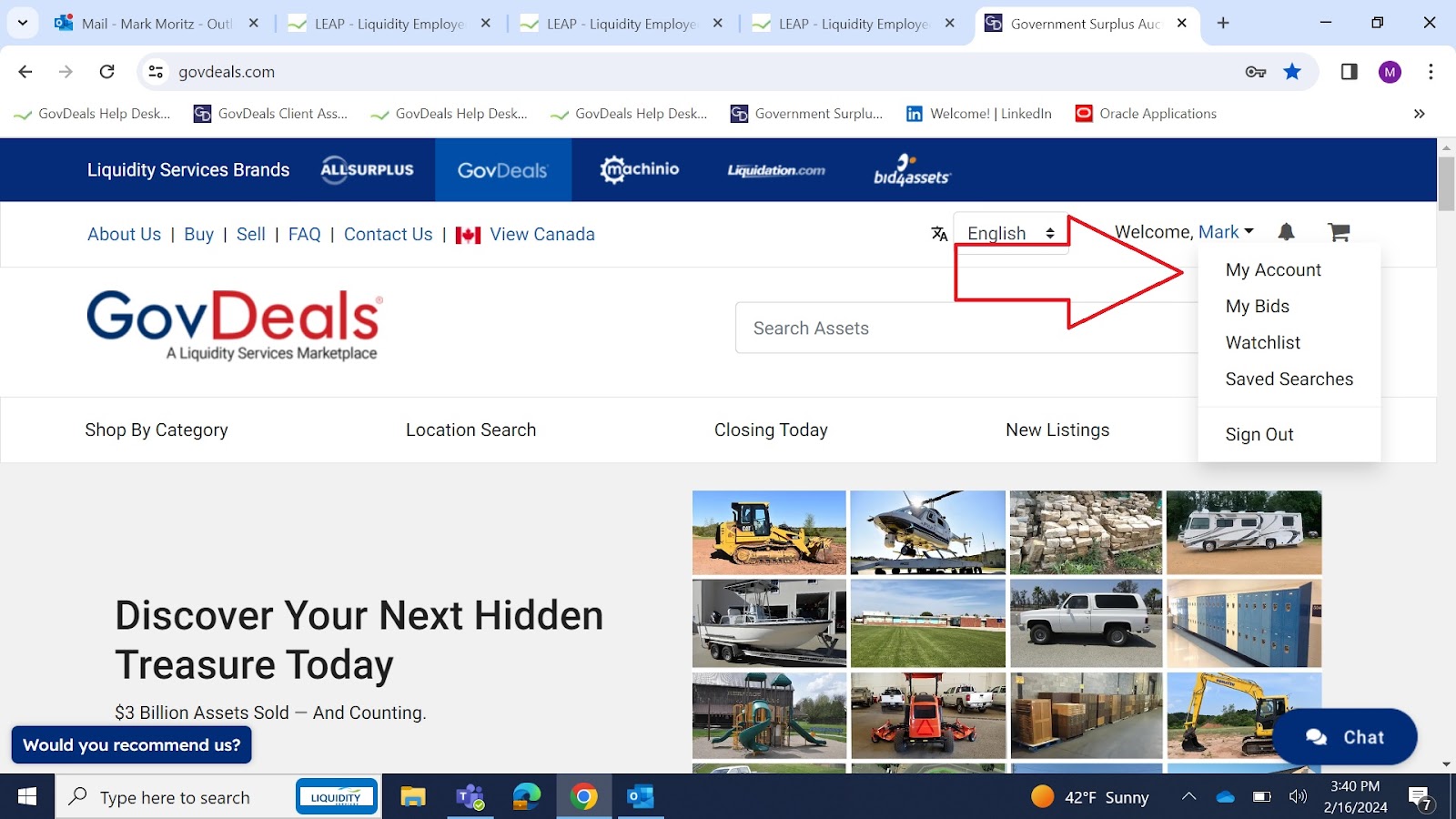This screenshot has height=819, width=1456.
Task: Open the shopping cart icon
Action: tap(1339, 232)
